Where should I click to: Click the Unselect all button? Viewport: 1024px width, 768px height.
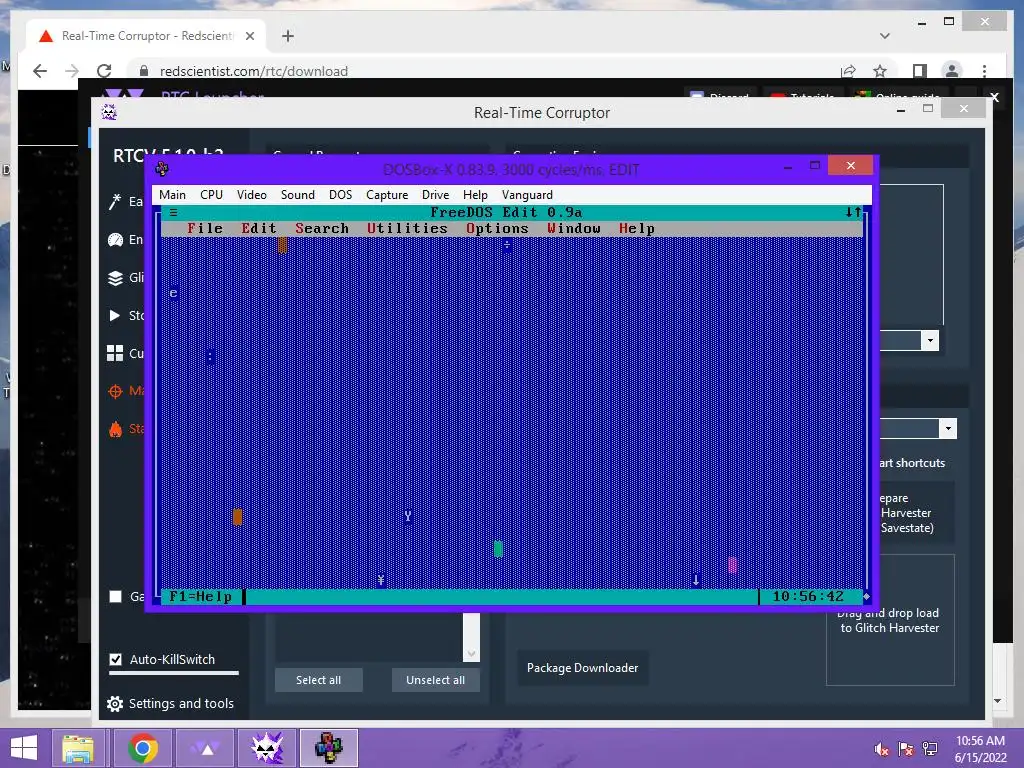pyautogui.click(x=436, y=680)
